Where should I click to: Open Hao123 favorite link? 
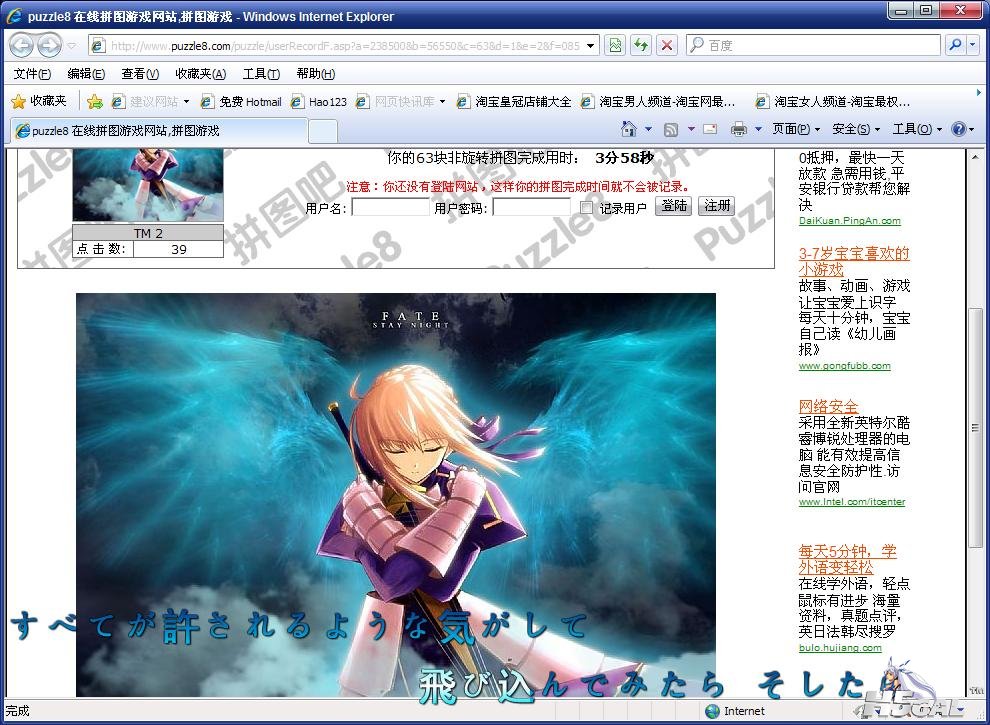pos(318,101)
